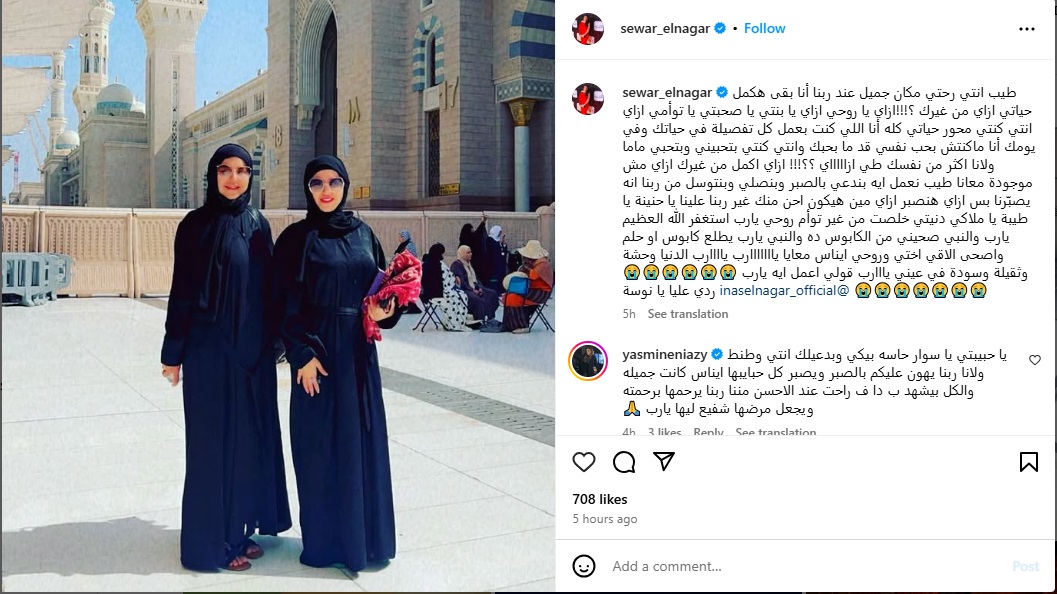Click sewar_elnagar's avatar beside the caption

click(588, 98)
